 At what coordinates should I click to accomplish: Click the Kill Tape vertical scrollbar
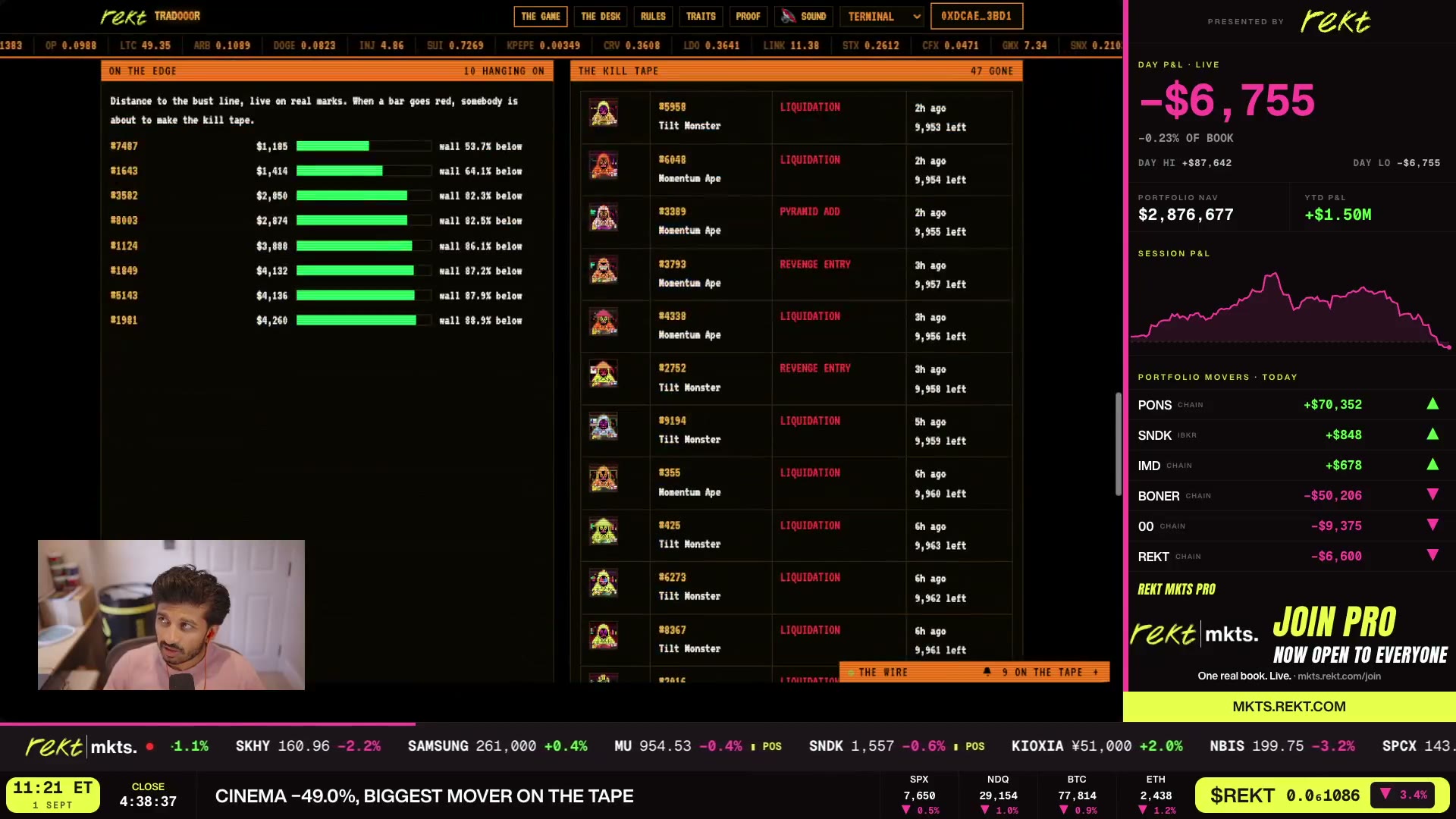[1118, 444]
